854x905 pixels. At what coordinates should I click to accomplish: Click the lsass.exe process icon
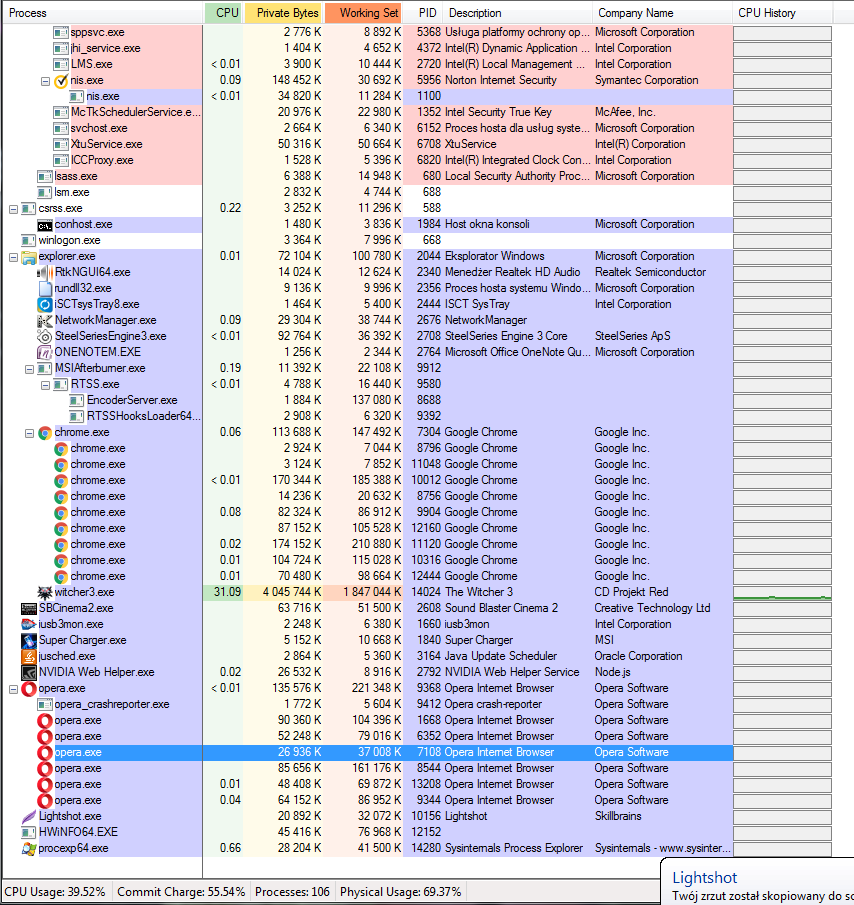coord(45,177)
